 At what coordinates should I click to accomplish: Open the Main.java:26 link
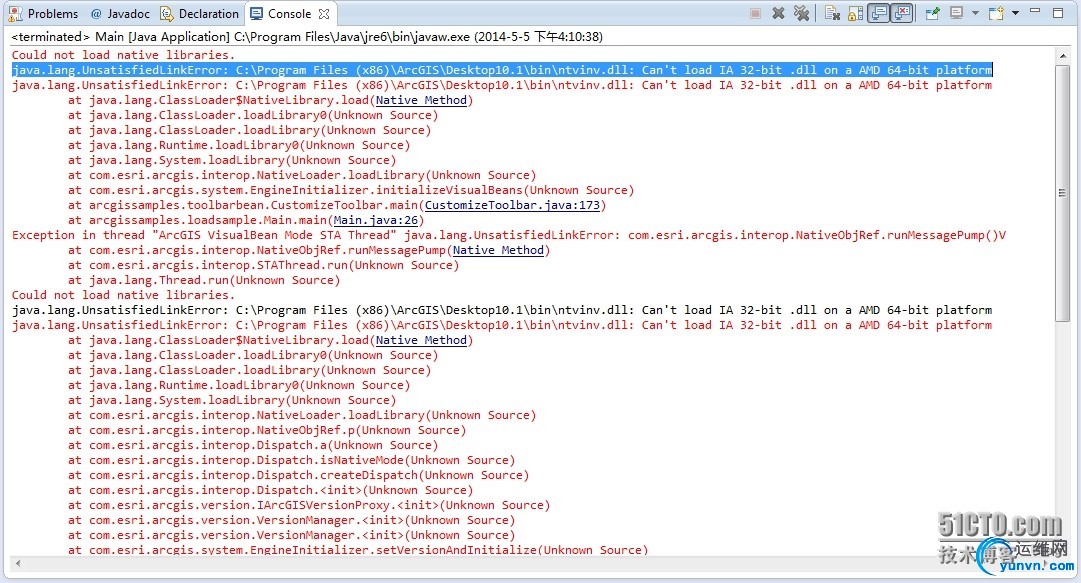376,221
